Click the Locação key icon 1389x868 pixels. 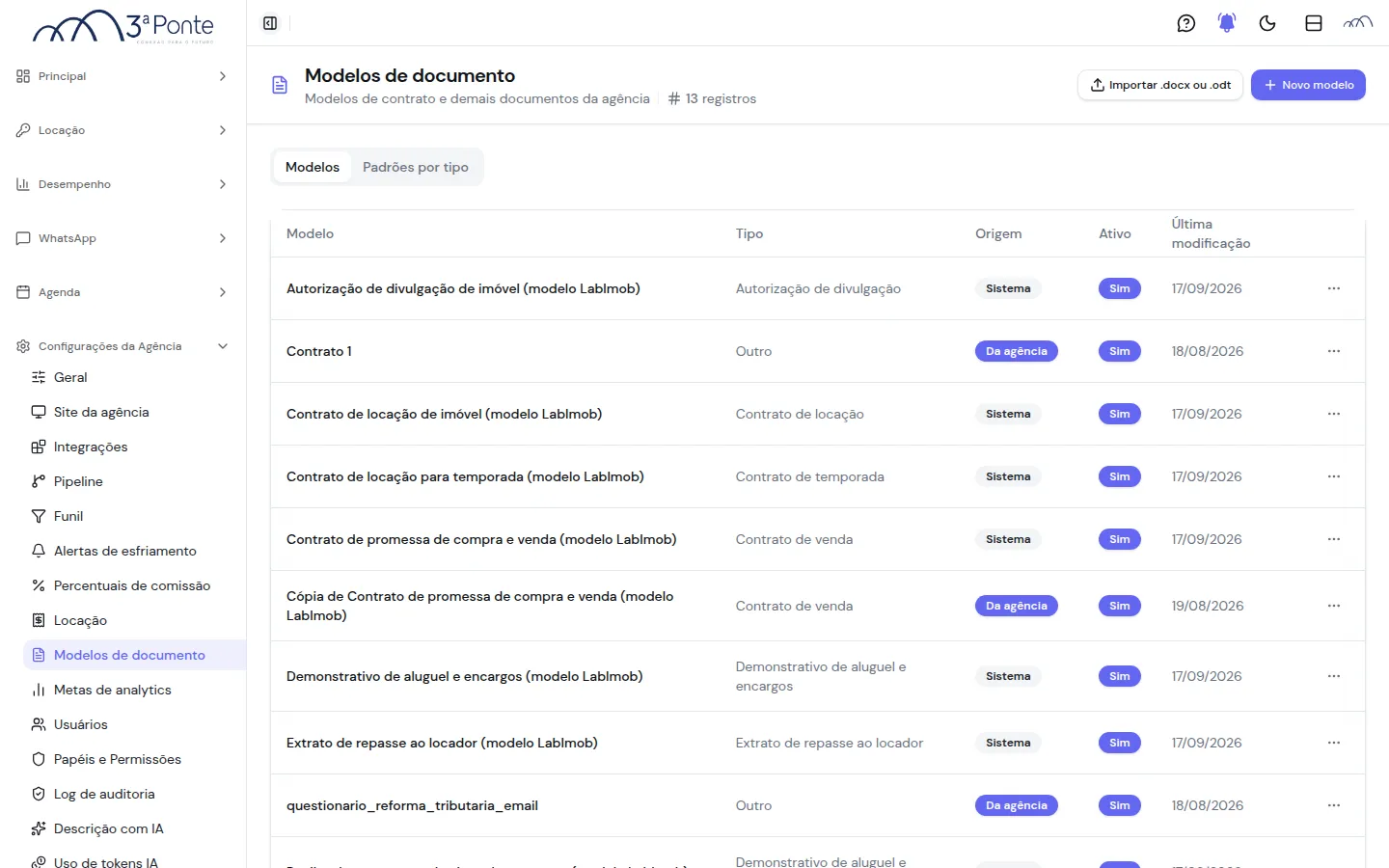coord(23,130)
